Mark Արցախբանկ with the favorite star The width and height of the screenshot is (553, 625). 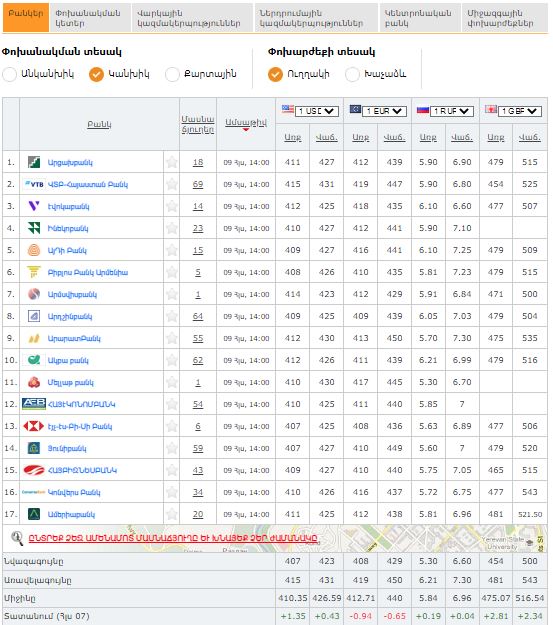click(x=172, y=162)
